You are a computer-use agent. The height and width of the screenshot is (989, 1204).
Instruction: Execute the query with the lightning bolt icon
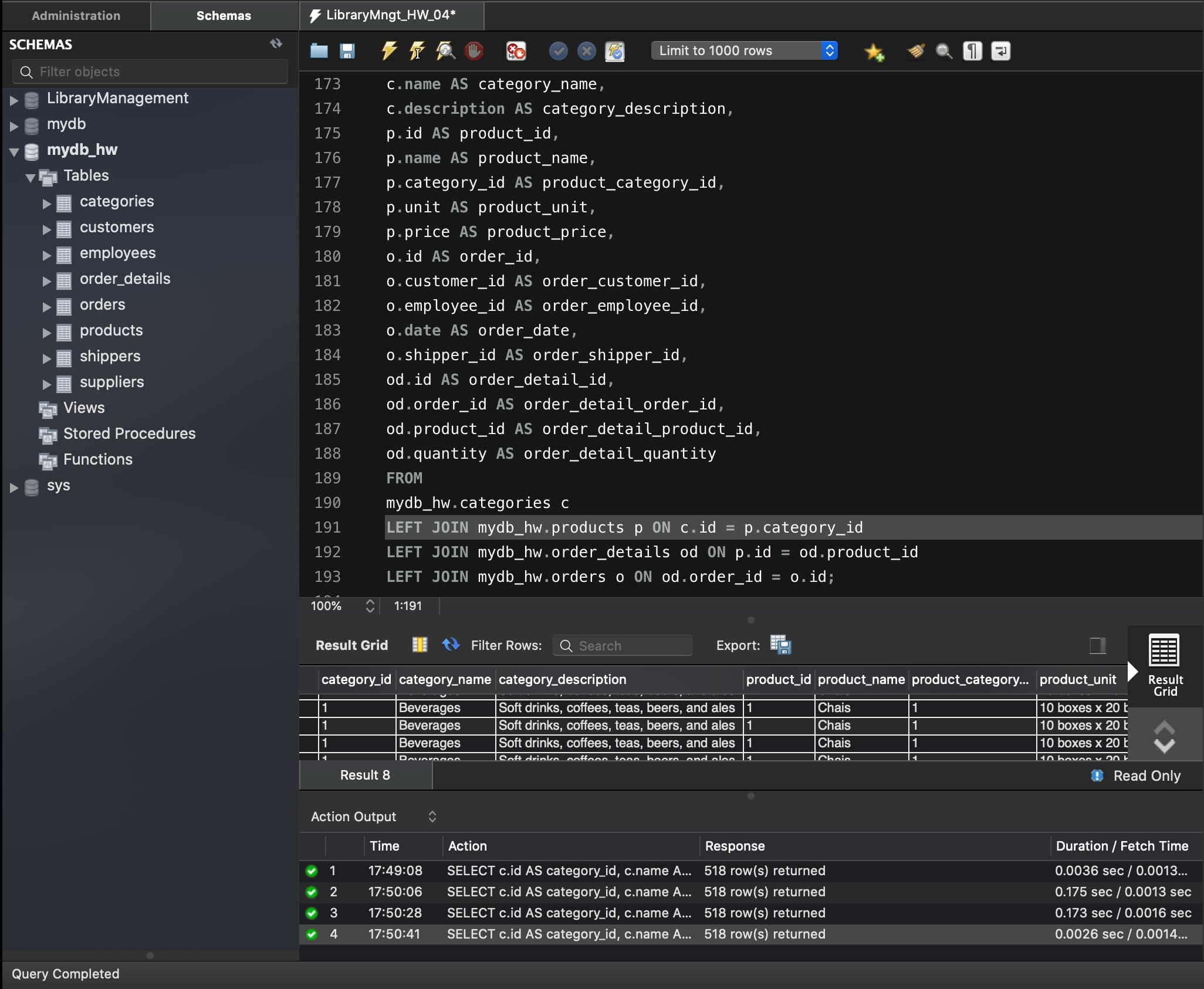[x=388, y=51]
